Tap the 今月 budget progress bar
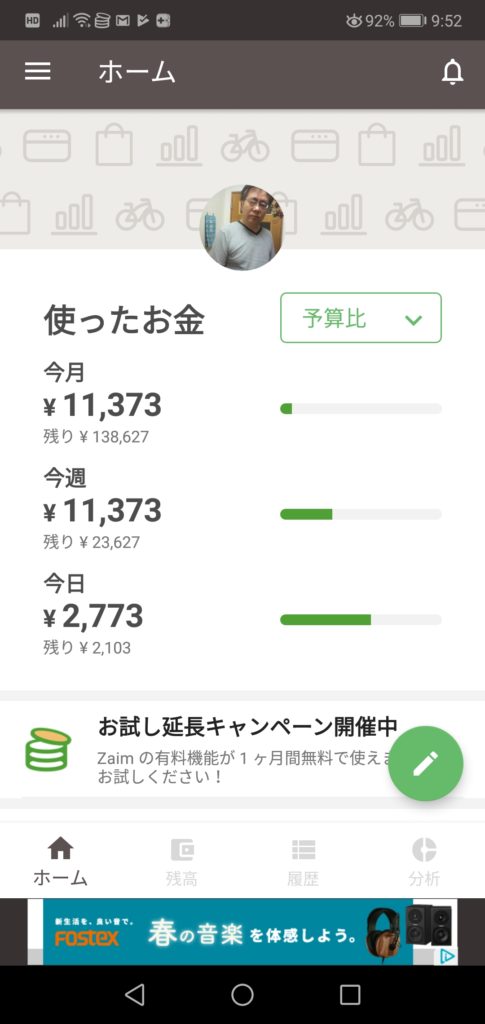This screenshot has height=1024, width=485. (361, 409)
